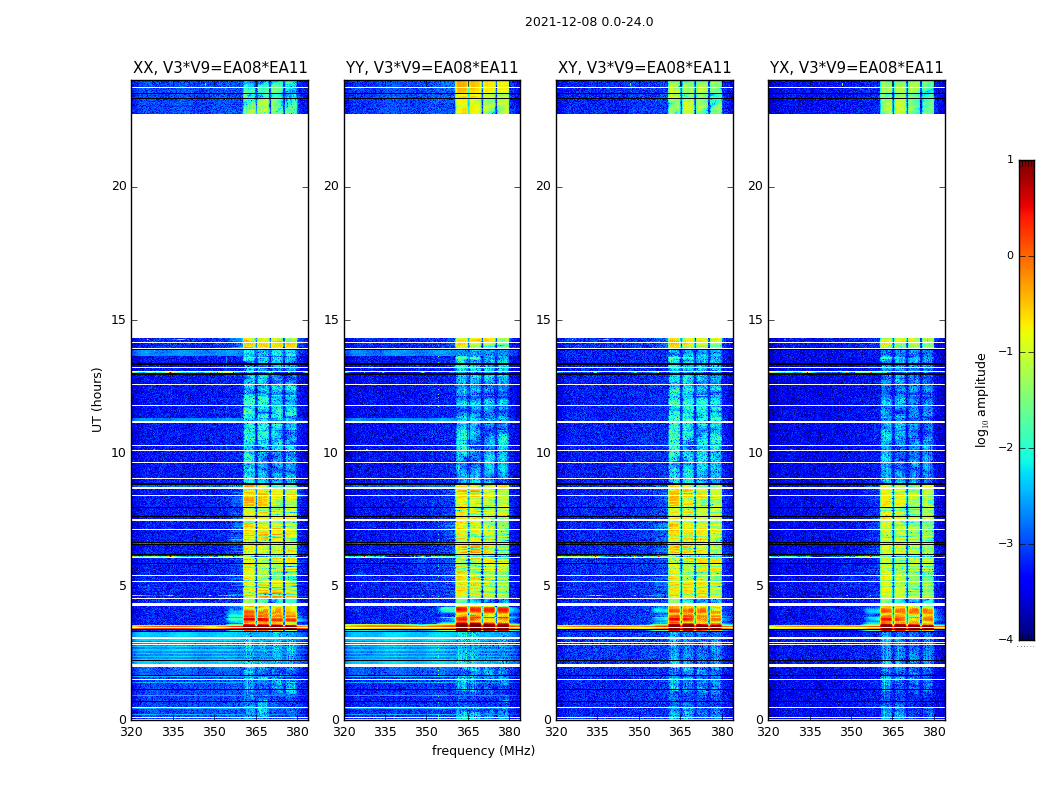
Task: Click the colorbar tick label −4
Action: (x=1006, y=640)
